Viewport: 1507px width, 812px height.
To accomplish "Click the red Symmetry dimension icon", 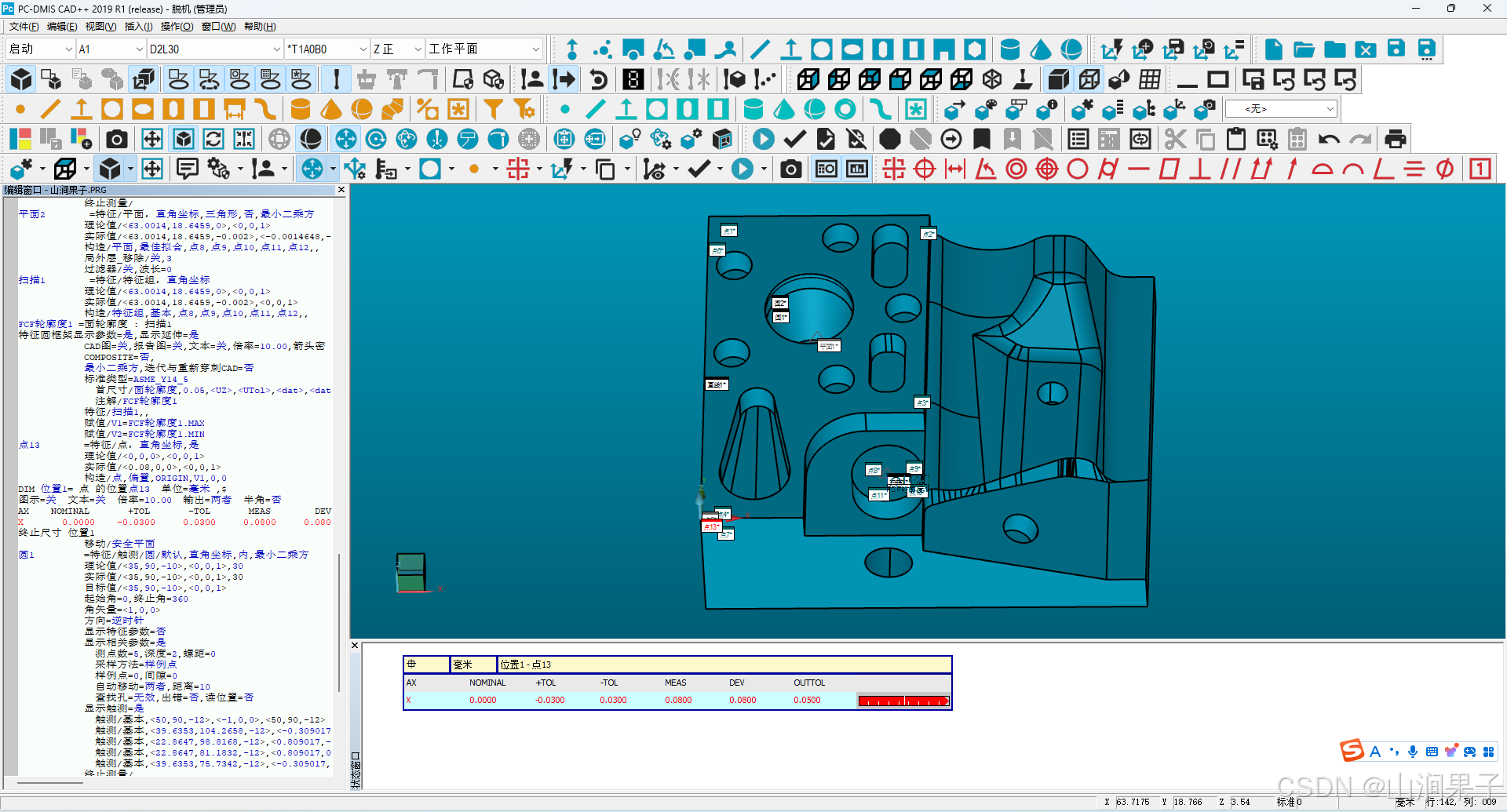I will (1414, 169).
